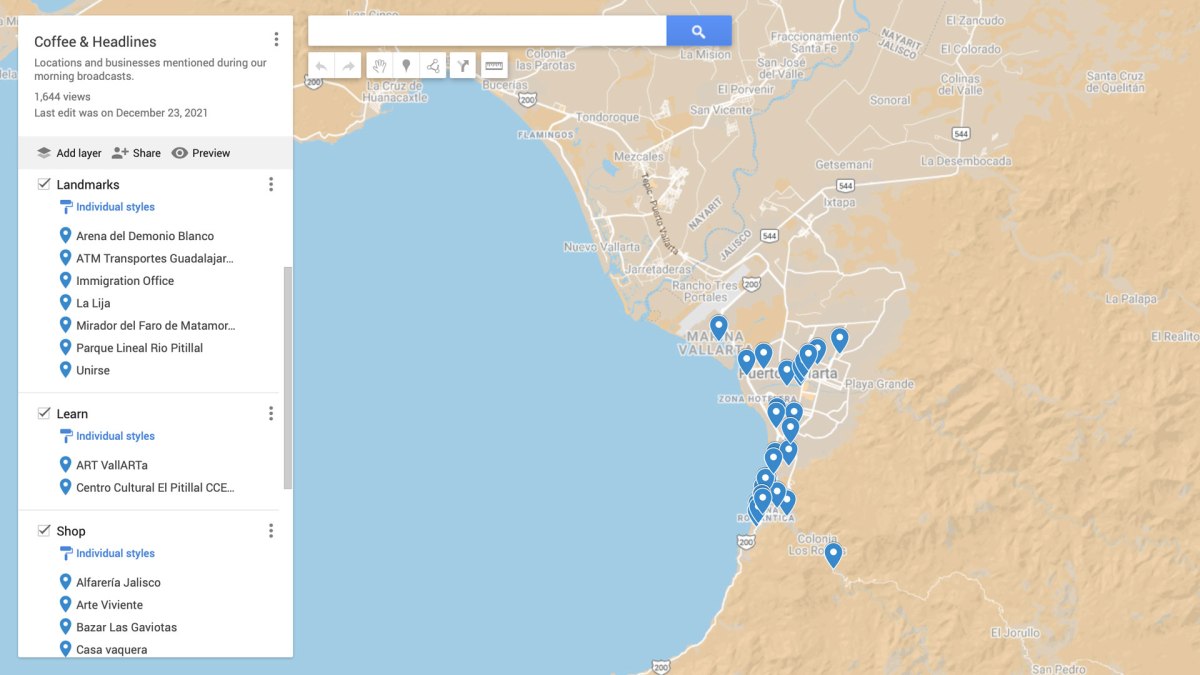The width and height of the screenshot is (1200, 675).
Task: Hide the Shop layer via checkbox
Action: [x=44, y=530]
